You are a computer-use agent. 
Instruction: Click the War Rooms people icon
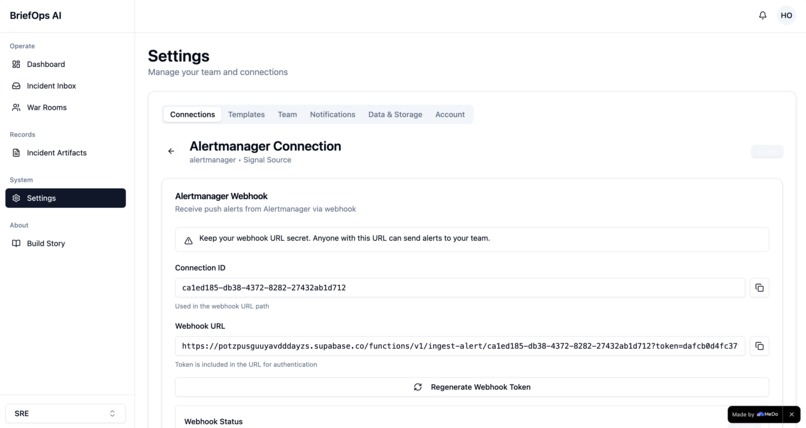click(x=16, y=107)
